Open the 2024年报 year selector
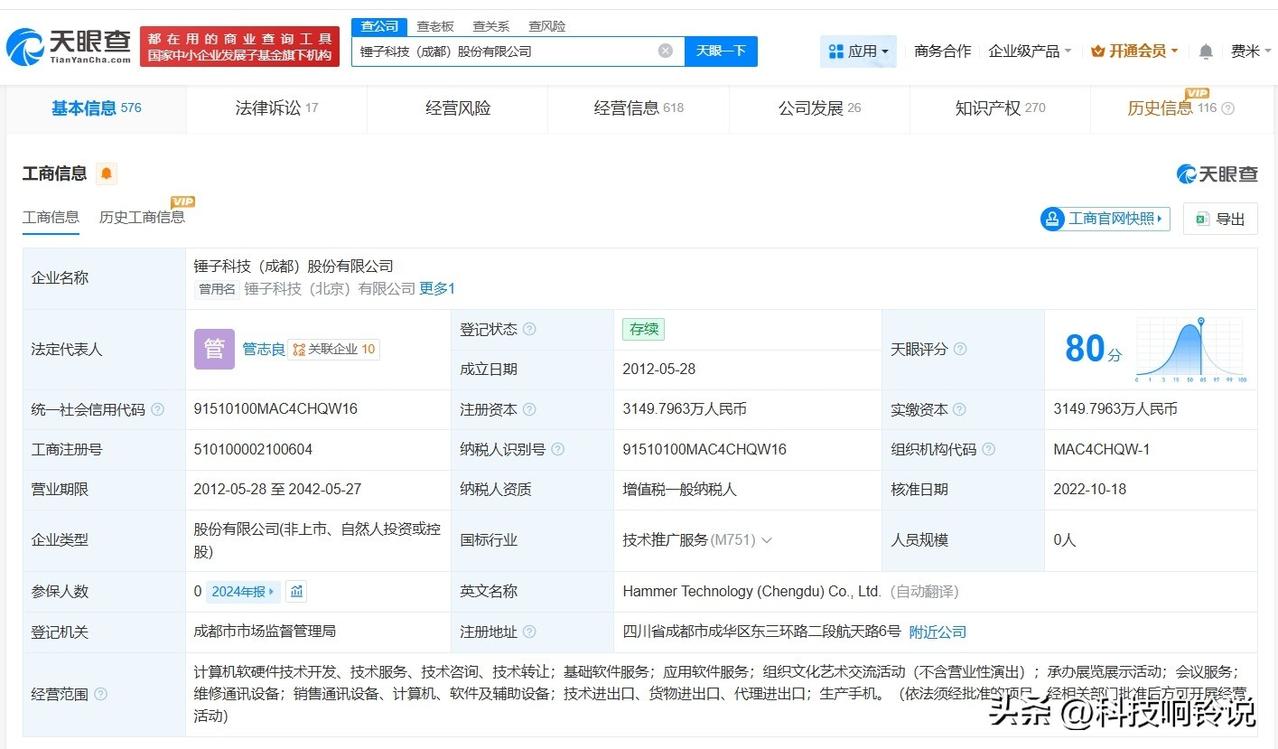 coord(243,591)
